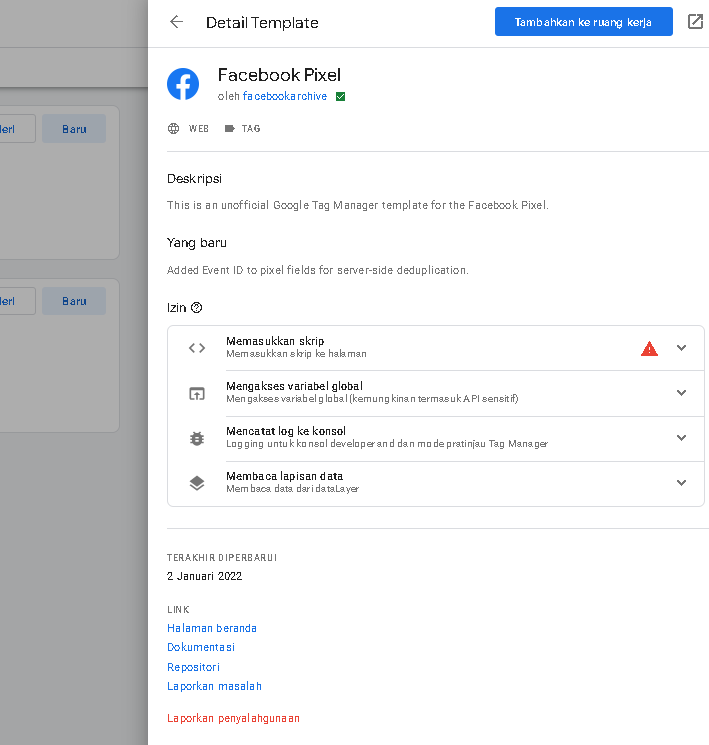Click the TAG label icon
Viewport: 709px width, 745px height.
click(230, 128)
